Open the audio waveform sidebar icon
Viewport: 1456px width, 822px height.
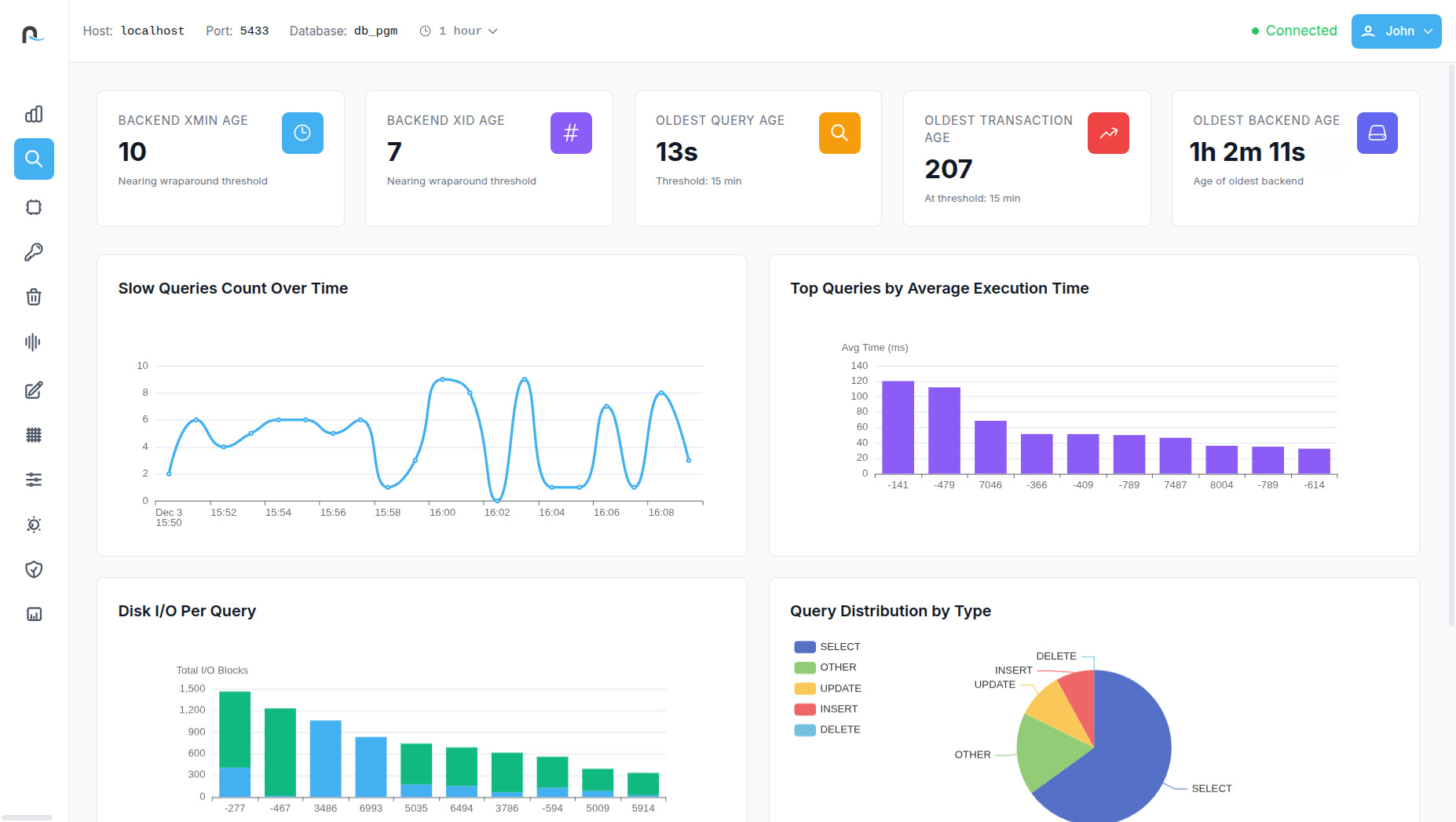click(34, 342)
